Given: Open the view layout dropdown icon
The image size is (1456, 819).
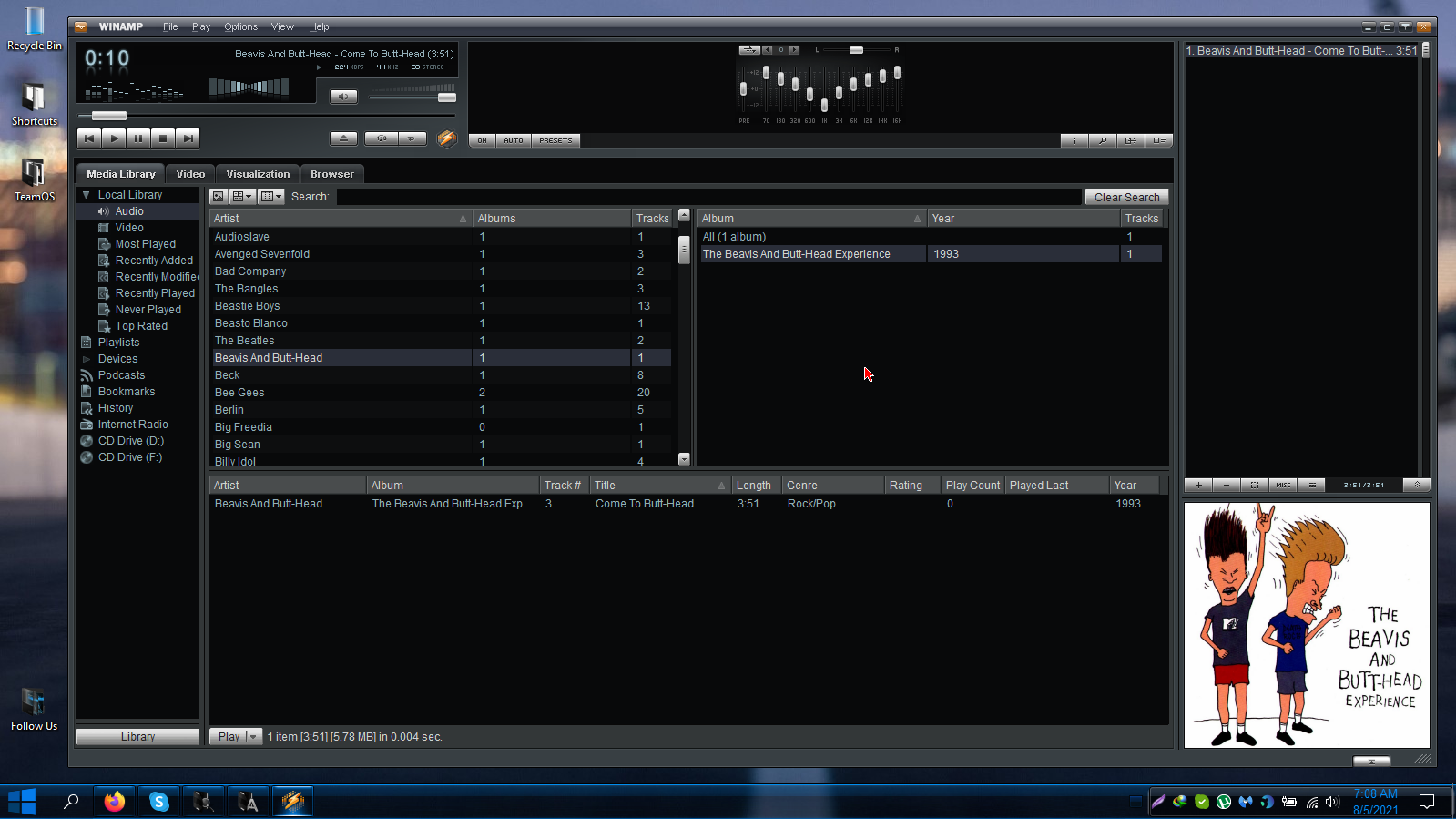Looking at the screenshot, I should click(x=242, y=197).
